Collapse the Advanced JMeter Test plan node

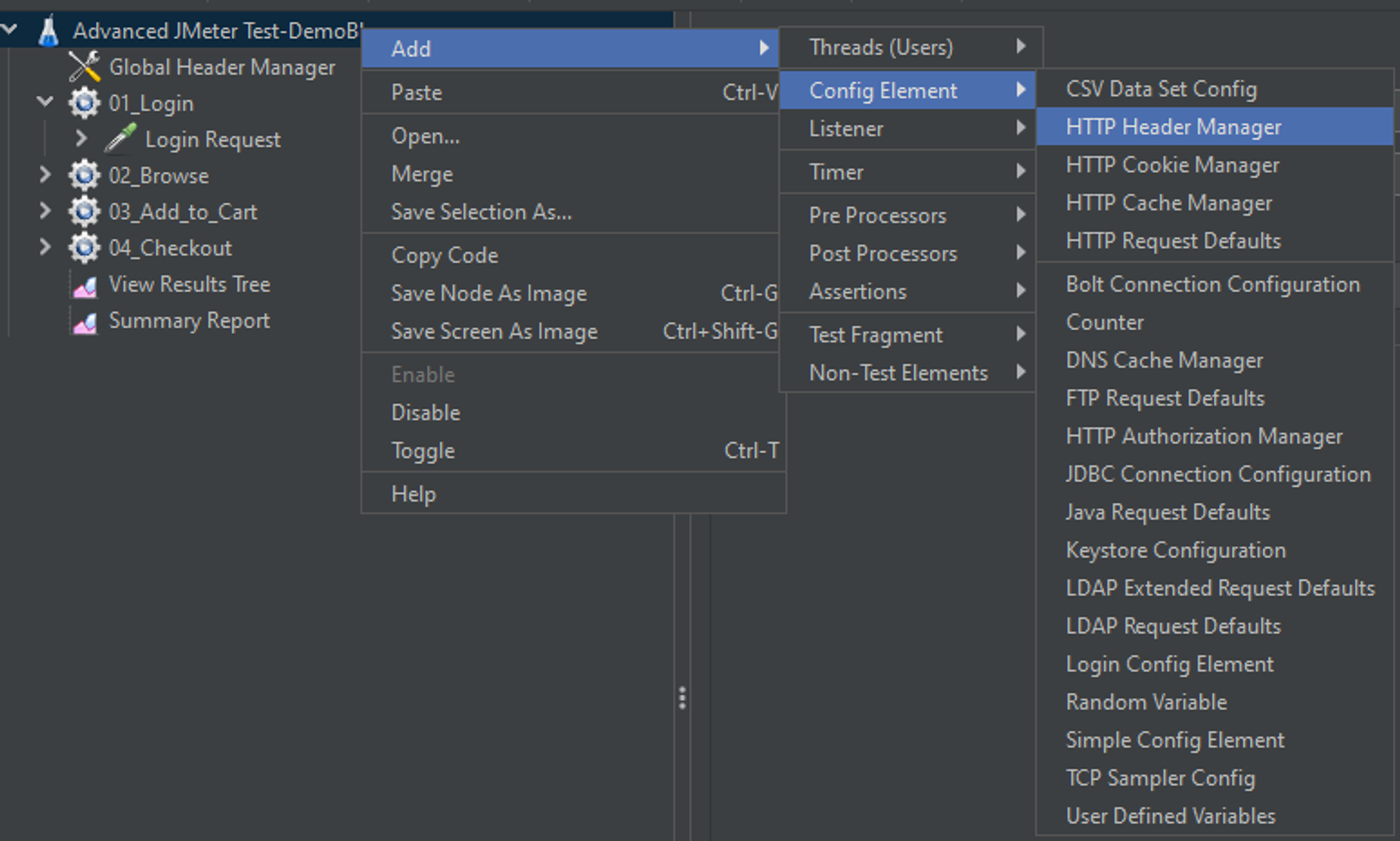click(x=10, y=31)
